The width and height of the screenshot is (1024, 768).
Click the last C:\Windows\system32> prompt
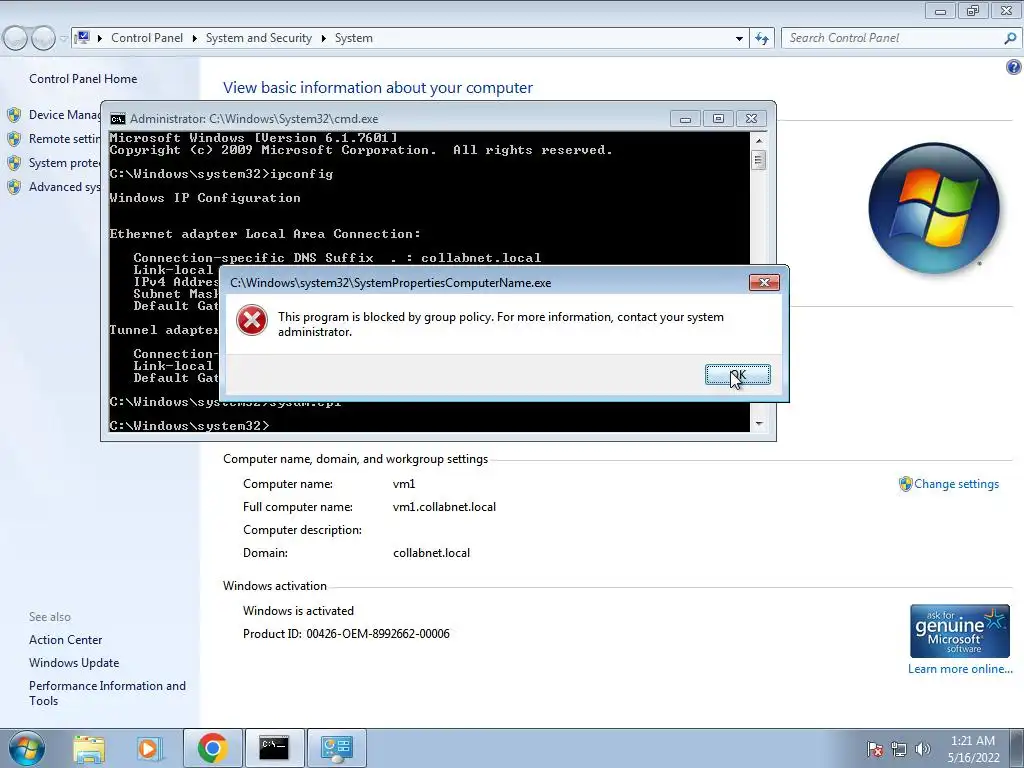pyautogui.click(x=189, y=426)
